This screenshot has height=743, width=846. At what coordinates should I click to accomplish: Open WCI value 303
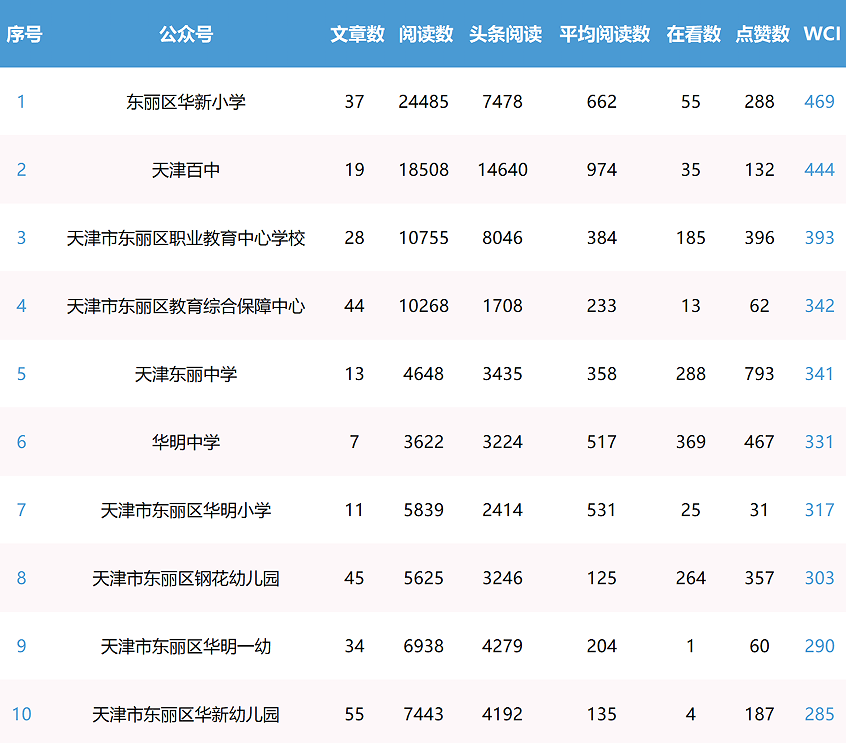[819, 578]
